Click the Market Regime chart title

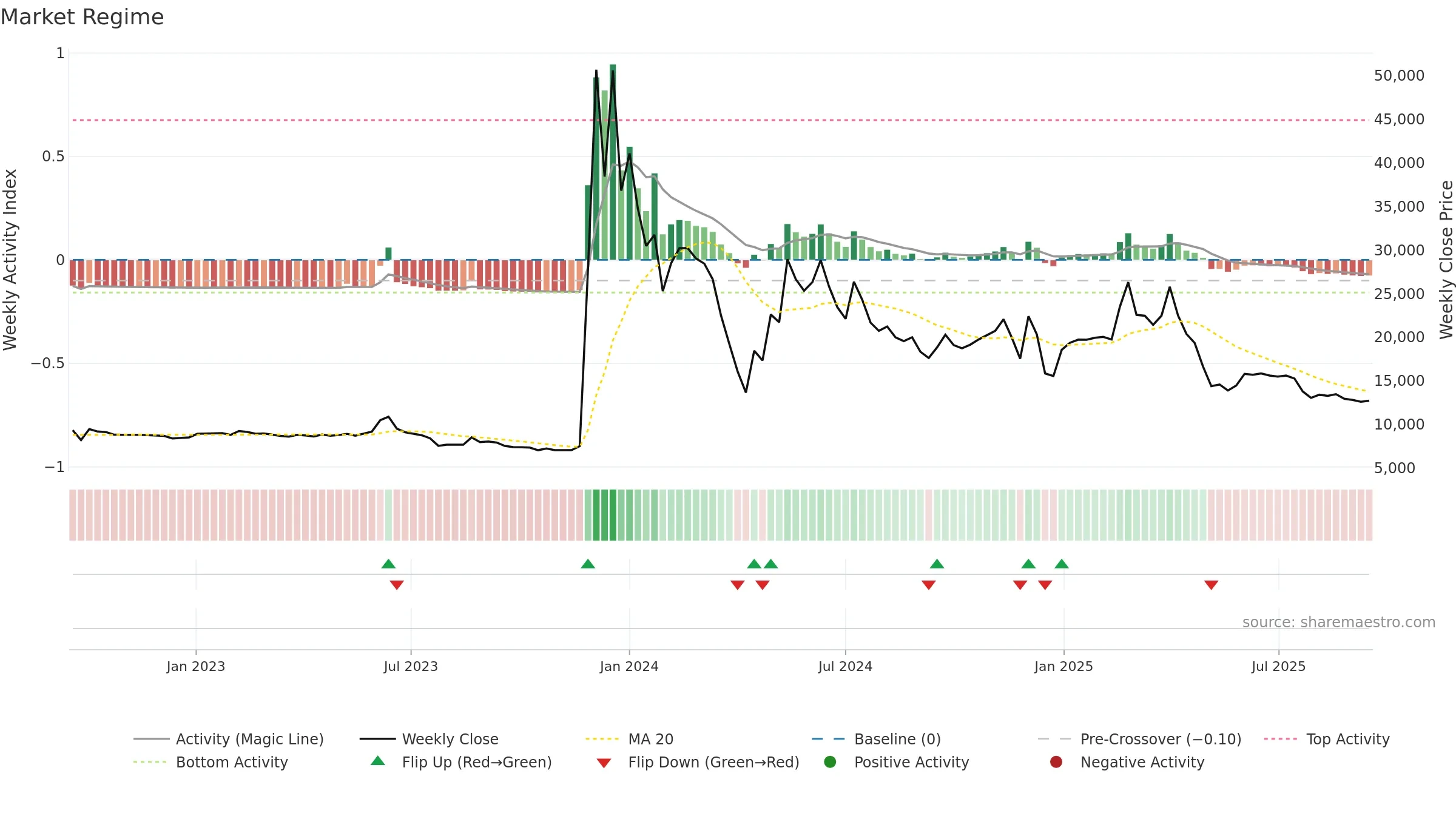click(x=82, y=17)
